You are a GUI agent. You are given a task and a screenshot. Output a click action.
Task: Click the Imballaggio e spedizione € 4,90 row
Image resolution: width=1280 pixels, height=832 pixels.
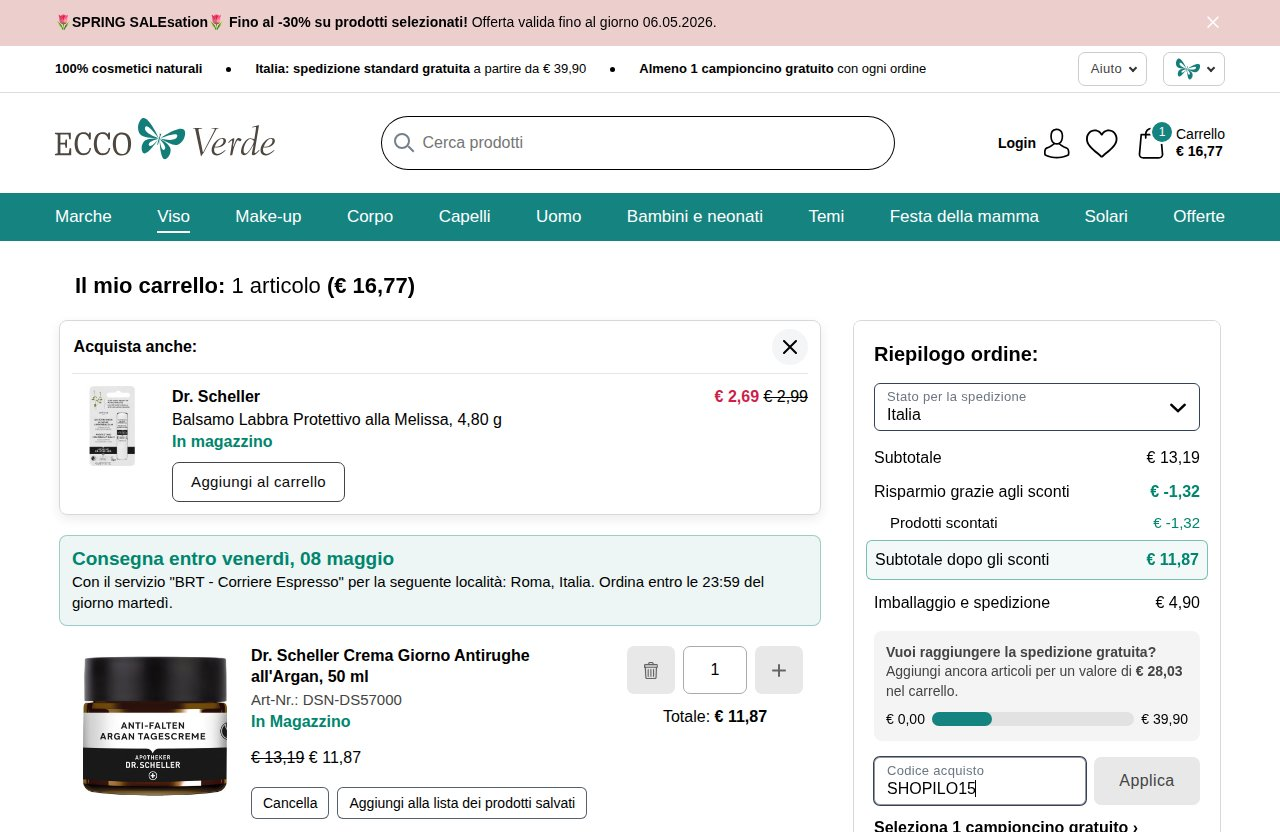click(x=1037, y=603)
